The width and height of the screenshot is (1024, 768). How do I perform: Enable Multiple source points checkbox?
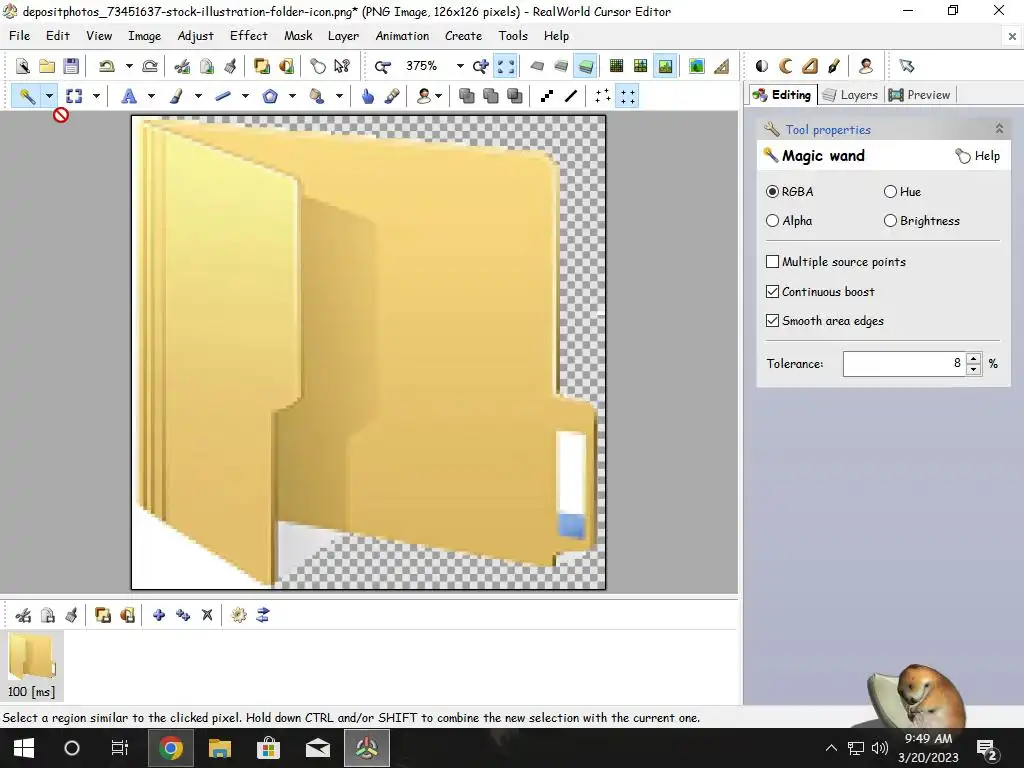click(773, 262)
